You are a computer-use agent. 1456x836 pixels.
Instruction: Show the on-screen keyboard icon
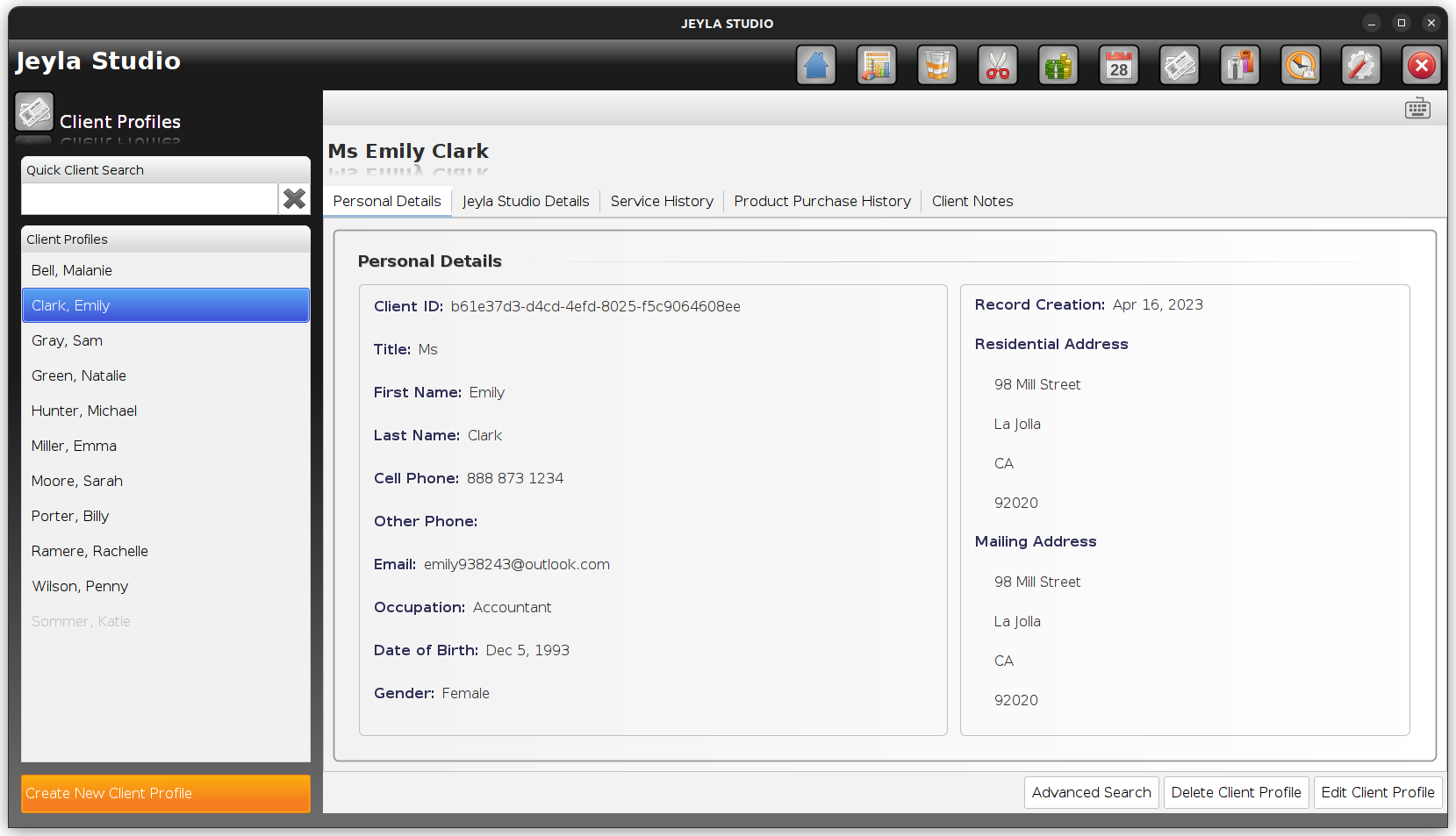point(1417,109)
